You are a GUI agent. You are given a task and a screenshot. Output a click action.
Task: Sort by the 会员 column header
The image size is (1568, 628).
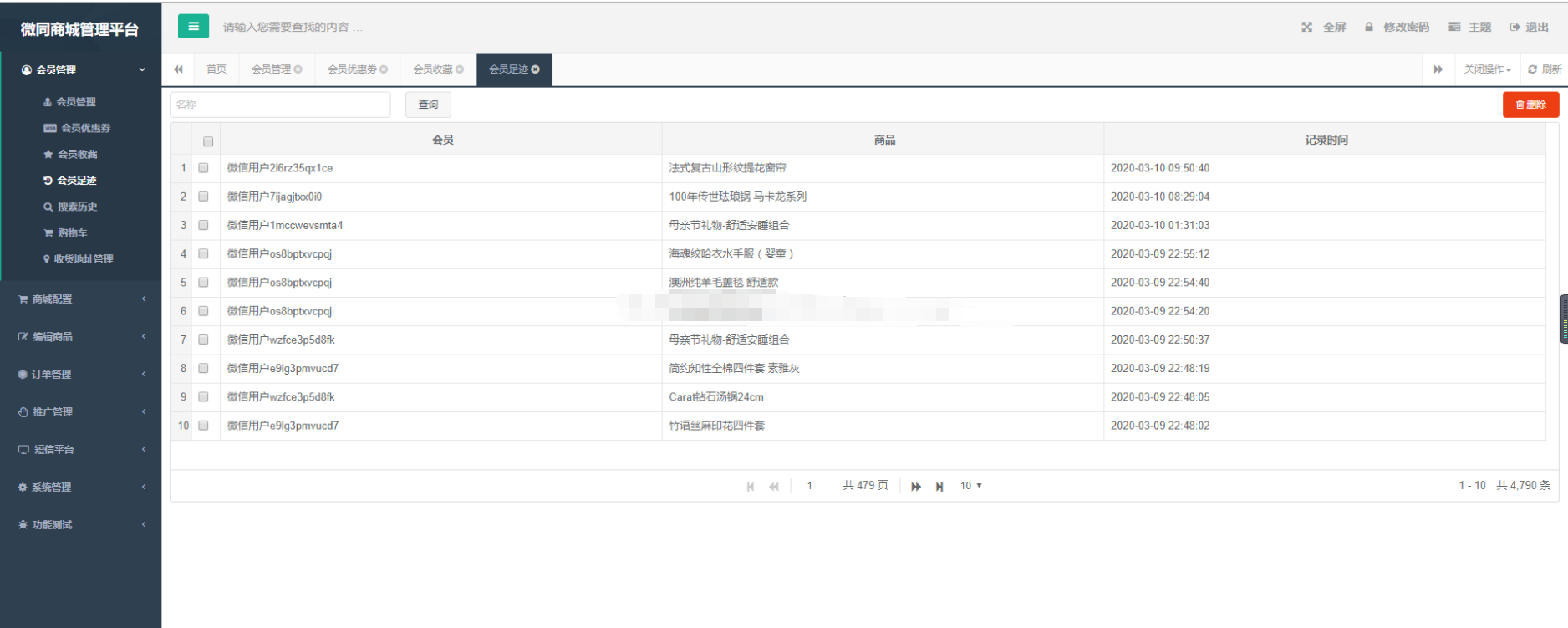(x=442, y=140)
